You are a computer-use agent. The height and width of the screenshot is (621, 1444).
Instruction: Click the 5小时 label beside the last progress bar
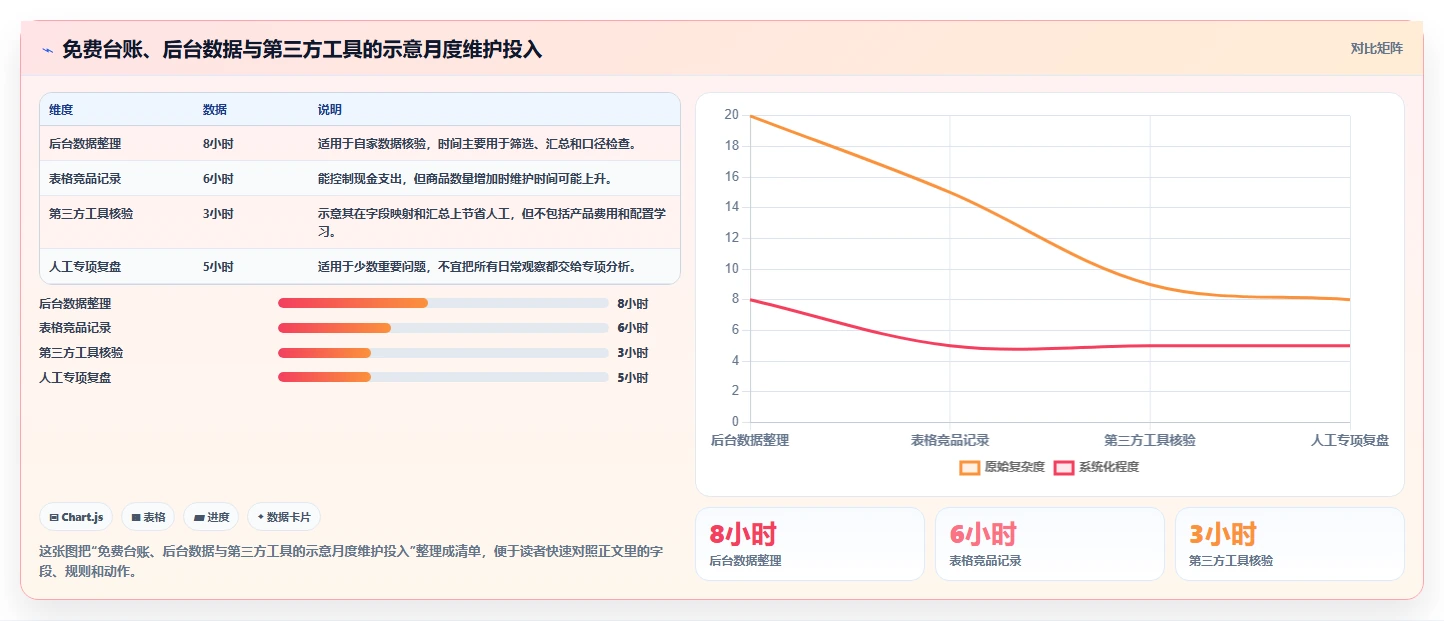point(633,377)
